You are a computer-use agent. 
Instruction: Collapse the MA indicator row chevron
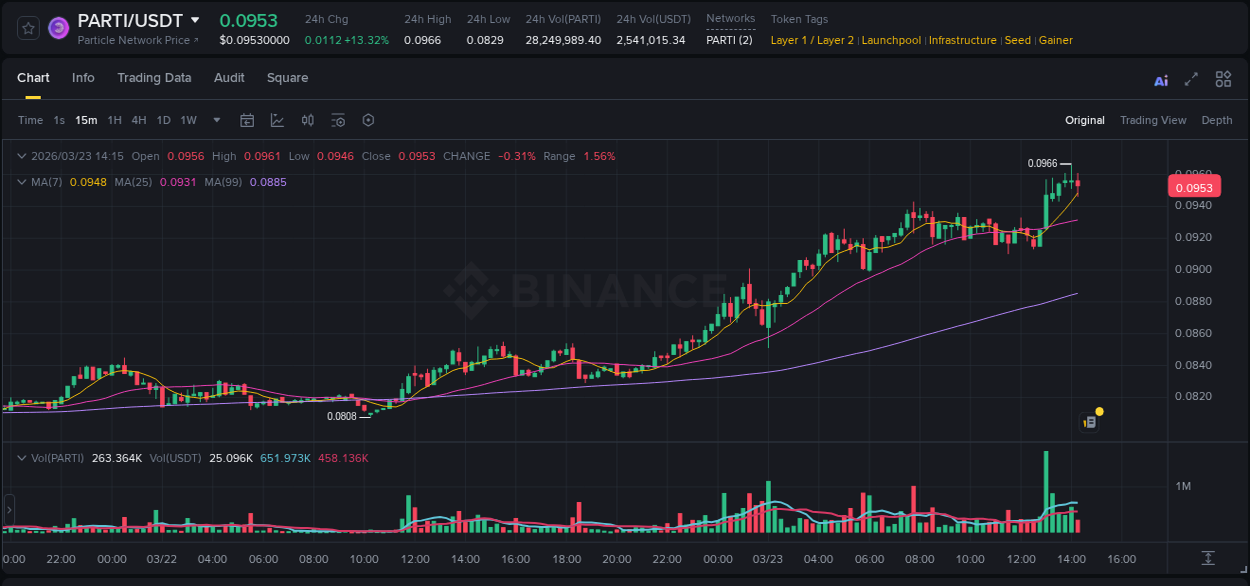click(22, 182)
